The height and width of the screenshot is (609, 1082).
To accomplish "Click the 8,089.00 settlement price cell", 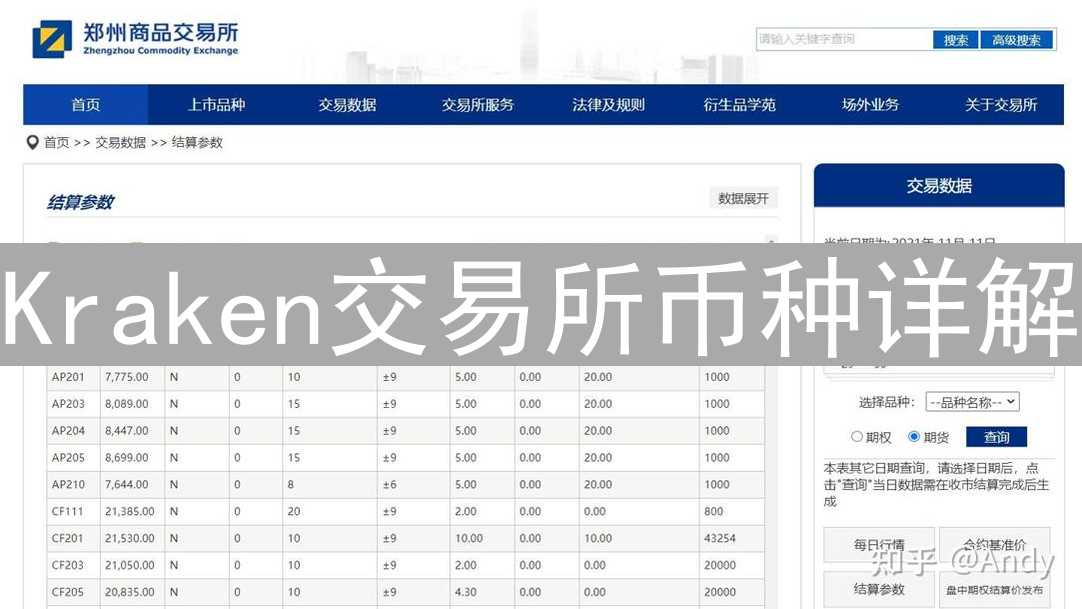I will coord(132,404).
